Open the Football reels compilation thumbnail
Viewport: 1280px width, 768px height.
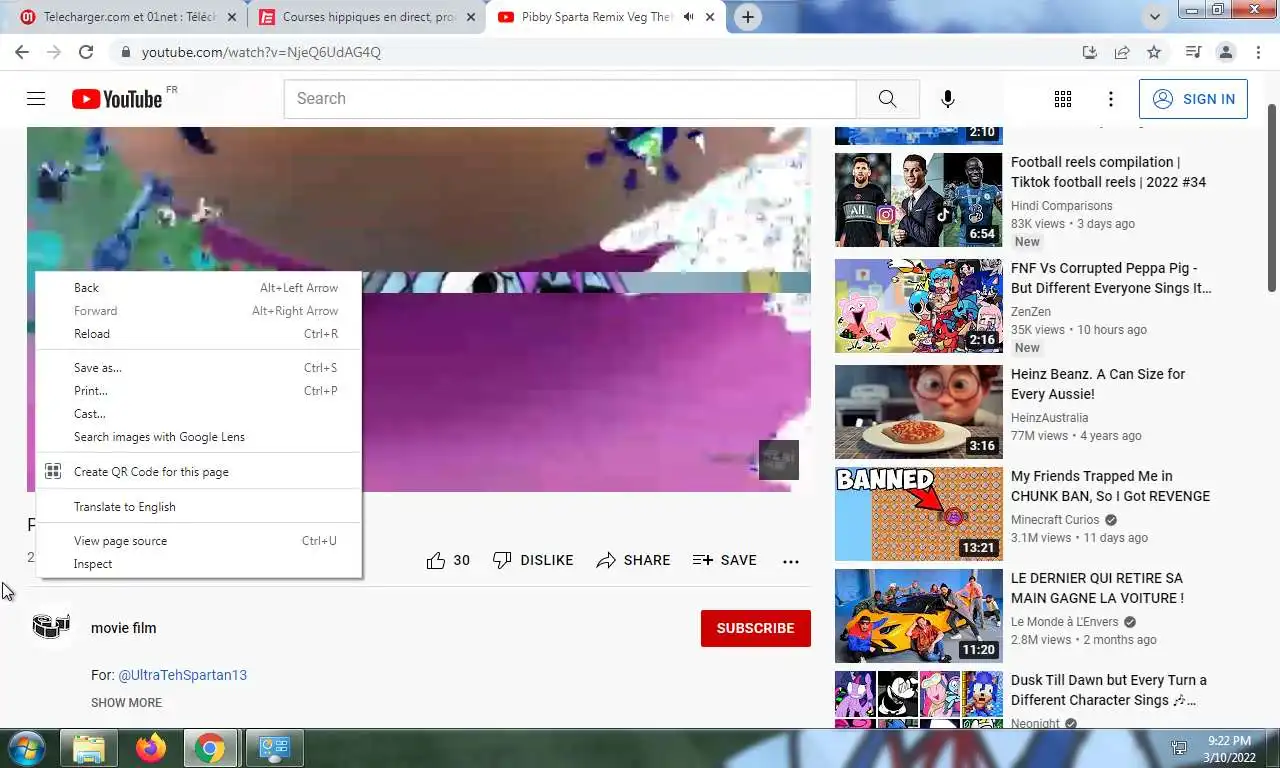coord(918,200)
